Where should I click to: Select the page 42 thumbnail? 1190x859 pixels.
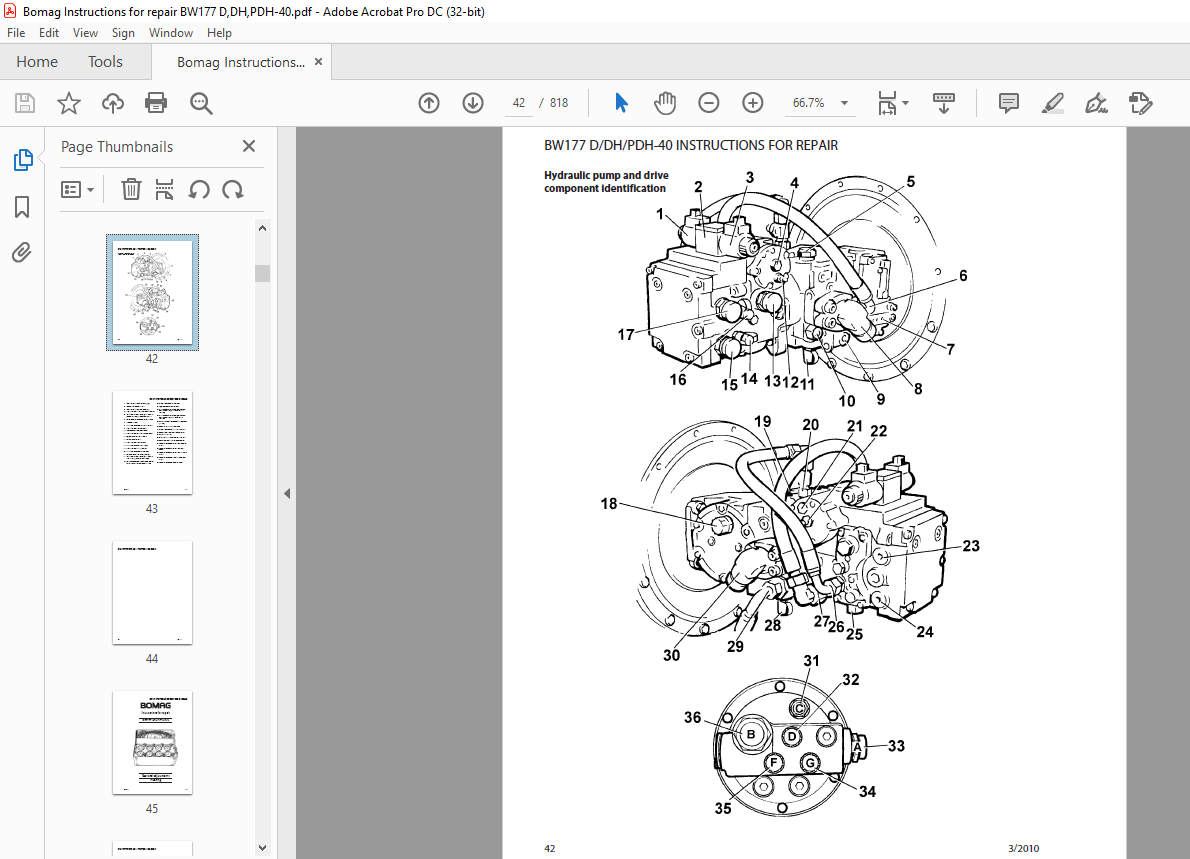(153, 292)
